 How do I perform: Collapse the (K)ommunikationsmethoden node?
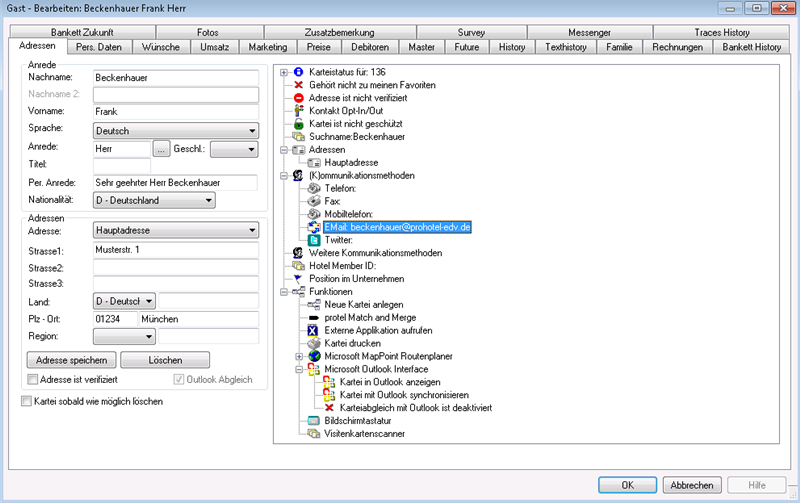tap(284, 176)
